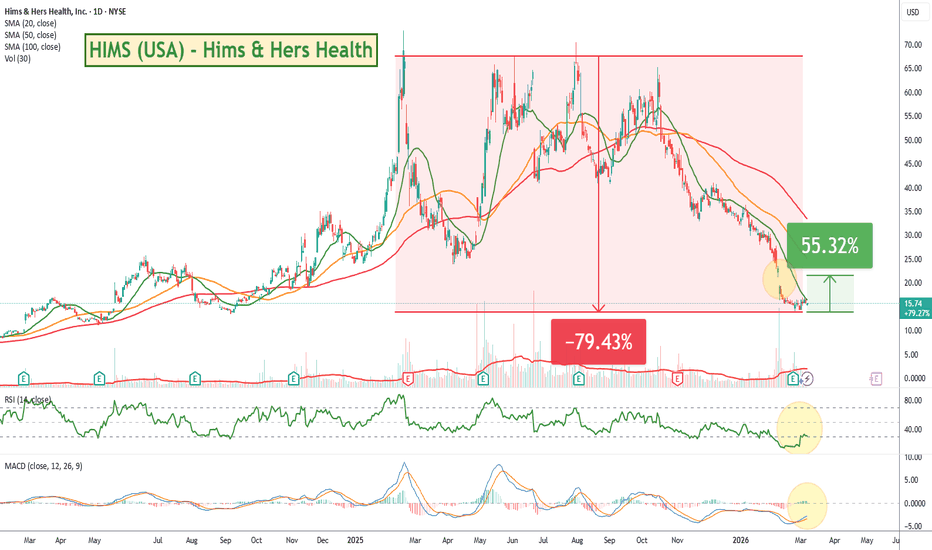932x550 pixels.
Task: Select the SMA (100, close) indicator legend
Action: 32,46
